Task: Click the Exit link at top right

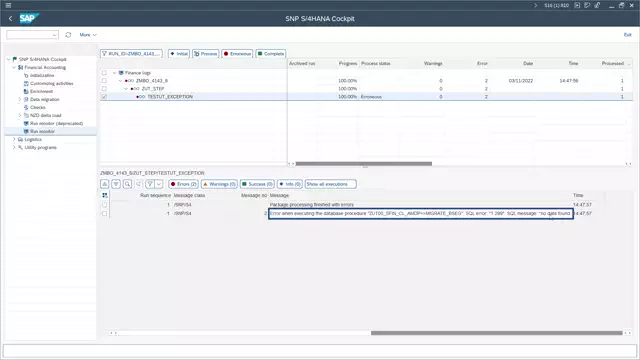Action: click(627, 35)
